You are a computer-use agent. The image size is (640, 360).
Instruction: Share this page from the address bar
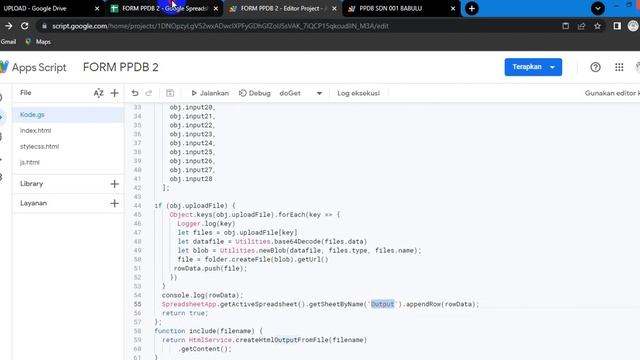point(582,26)
